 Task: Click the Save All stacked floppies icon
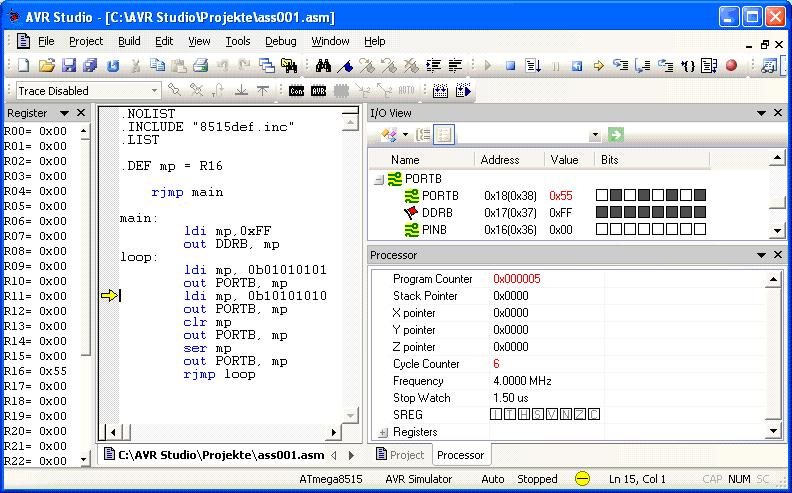90,65
